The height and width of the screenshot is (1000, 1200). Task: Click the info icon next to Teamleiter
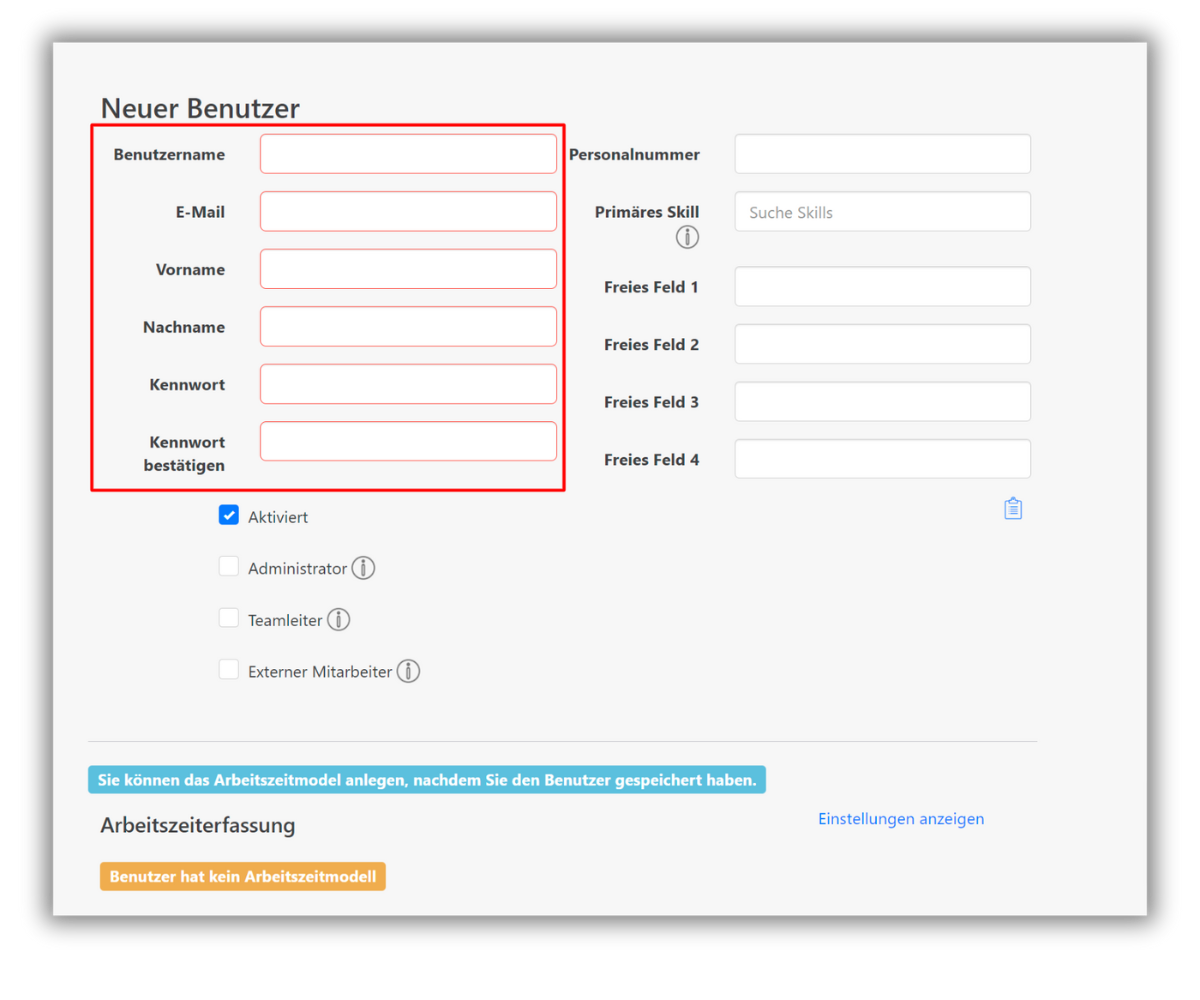tap(339, 620)
